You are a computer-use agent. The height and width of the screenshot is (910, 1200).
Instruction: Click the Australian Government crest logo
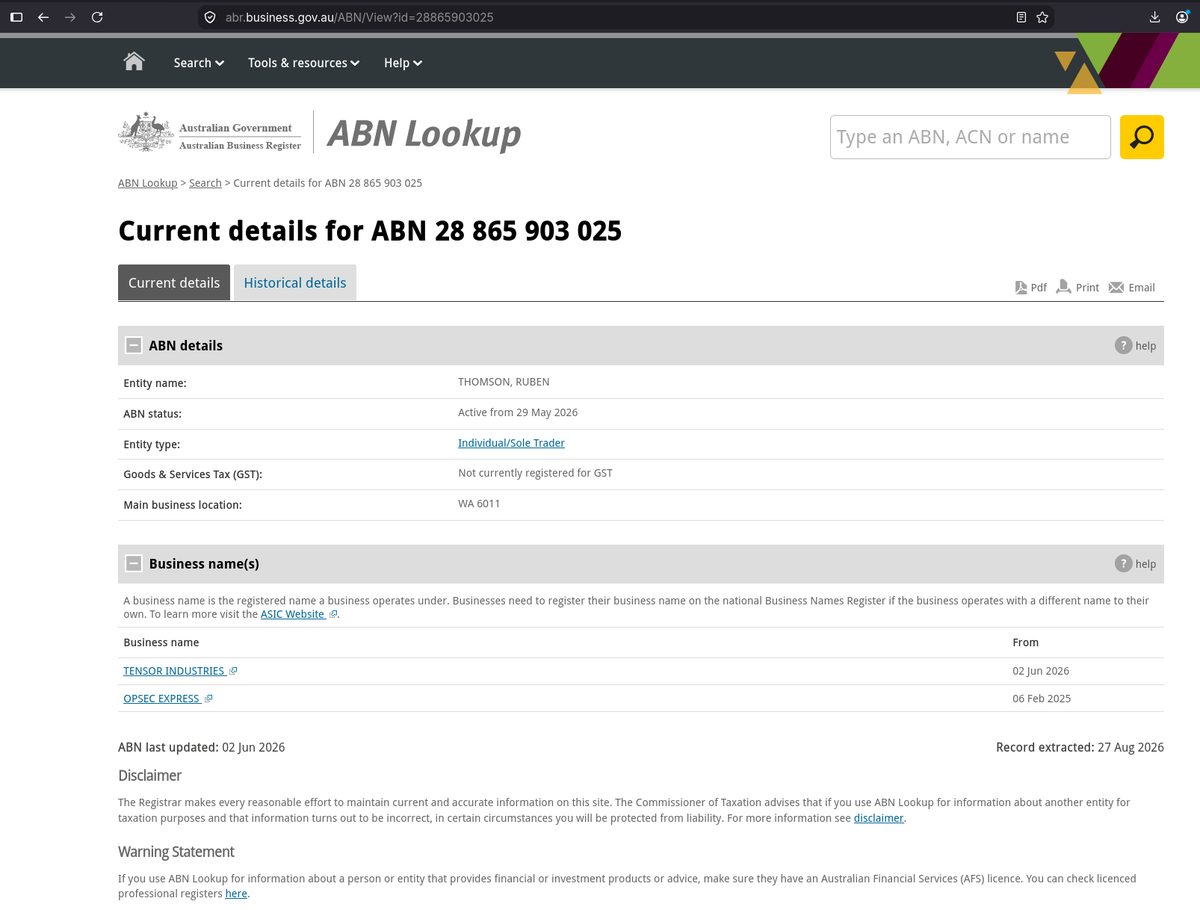146,132
